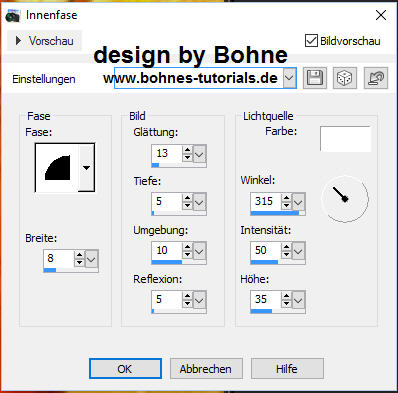Click the reset to default settings icon
The height and width of the screenshot is (393, 398).
[x=376, y=78]
